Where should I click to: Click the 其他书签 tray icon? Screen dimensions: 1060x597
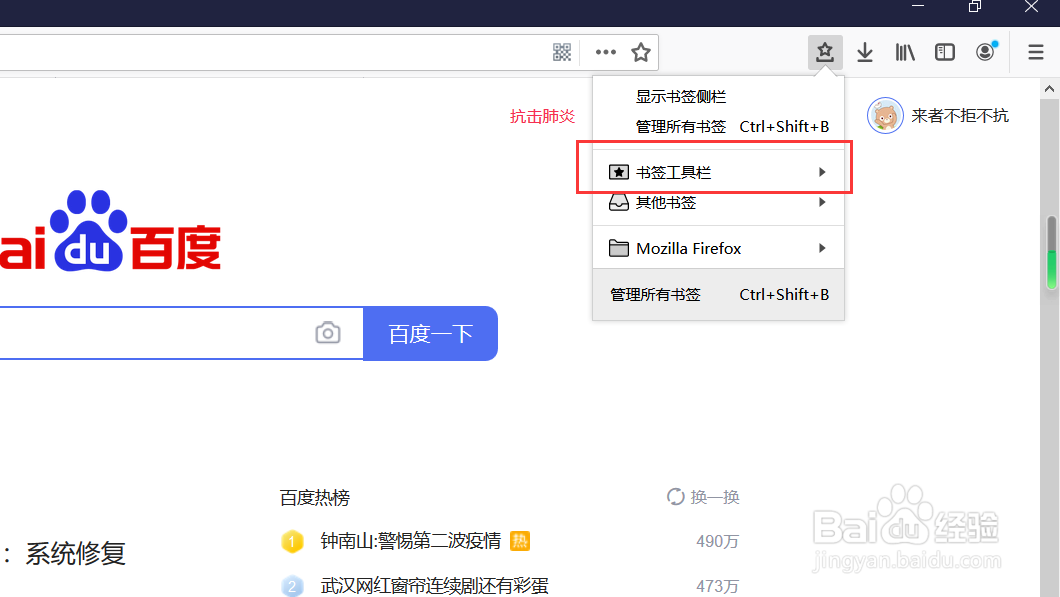619,202
